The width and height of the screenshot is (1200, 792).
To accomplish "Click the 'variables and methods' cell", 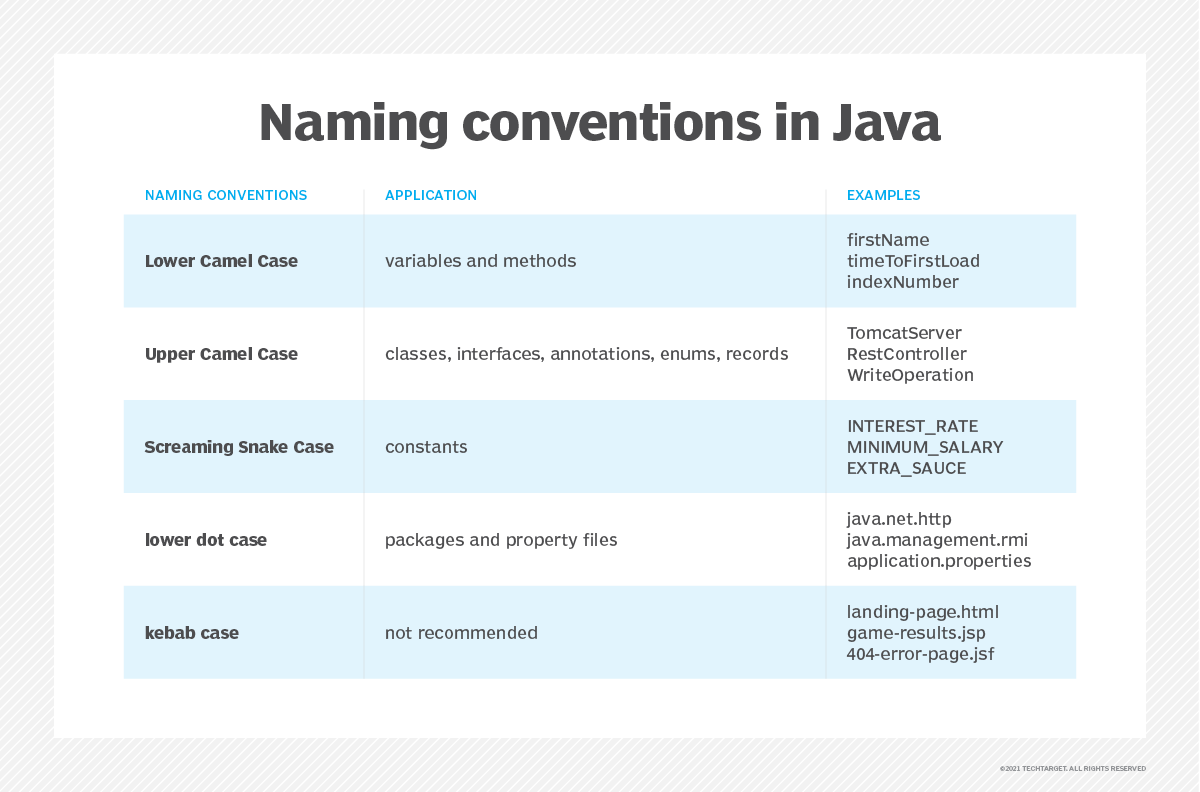I will (x=480, y=261).
